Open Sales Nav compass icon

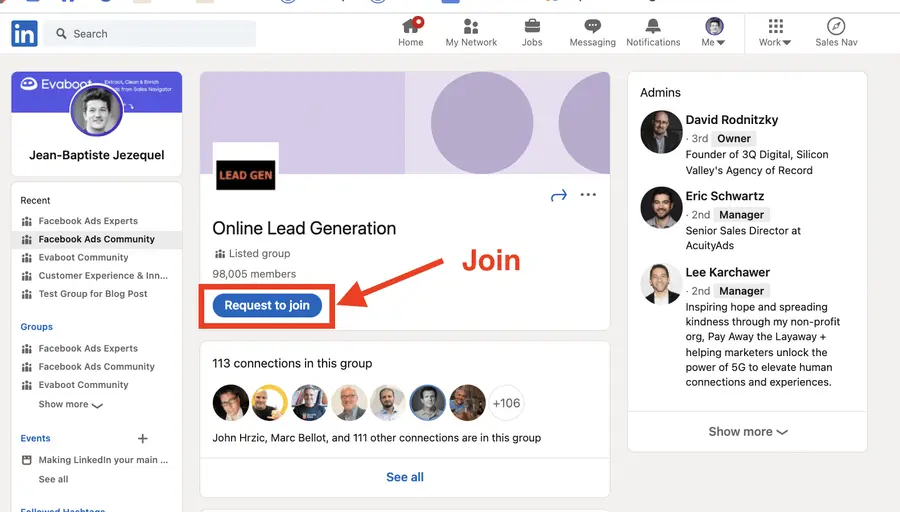836,26
